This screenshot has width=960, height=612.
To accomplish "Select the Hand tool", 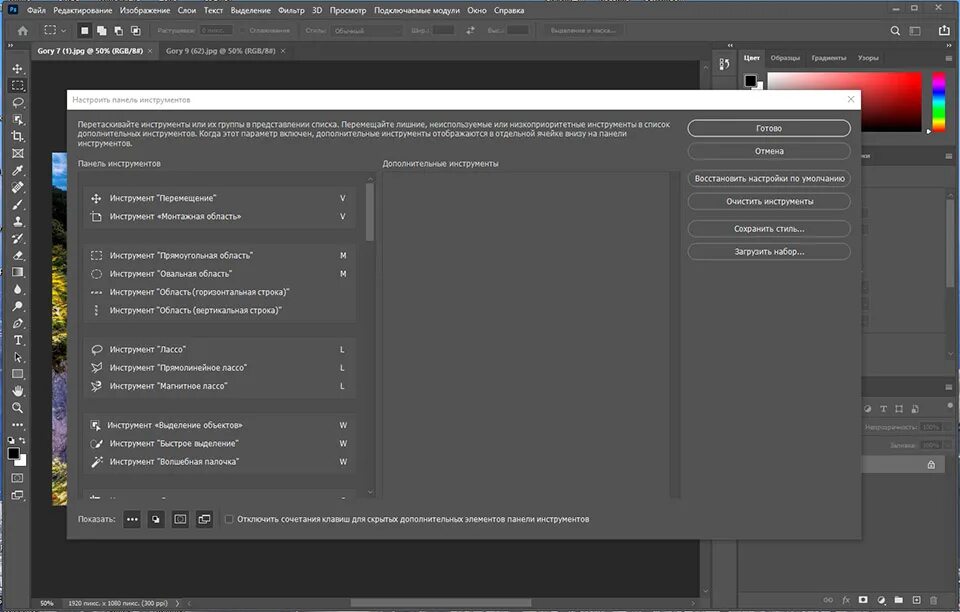I will (x=18, y=390).
